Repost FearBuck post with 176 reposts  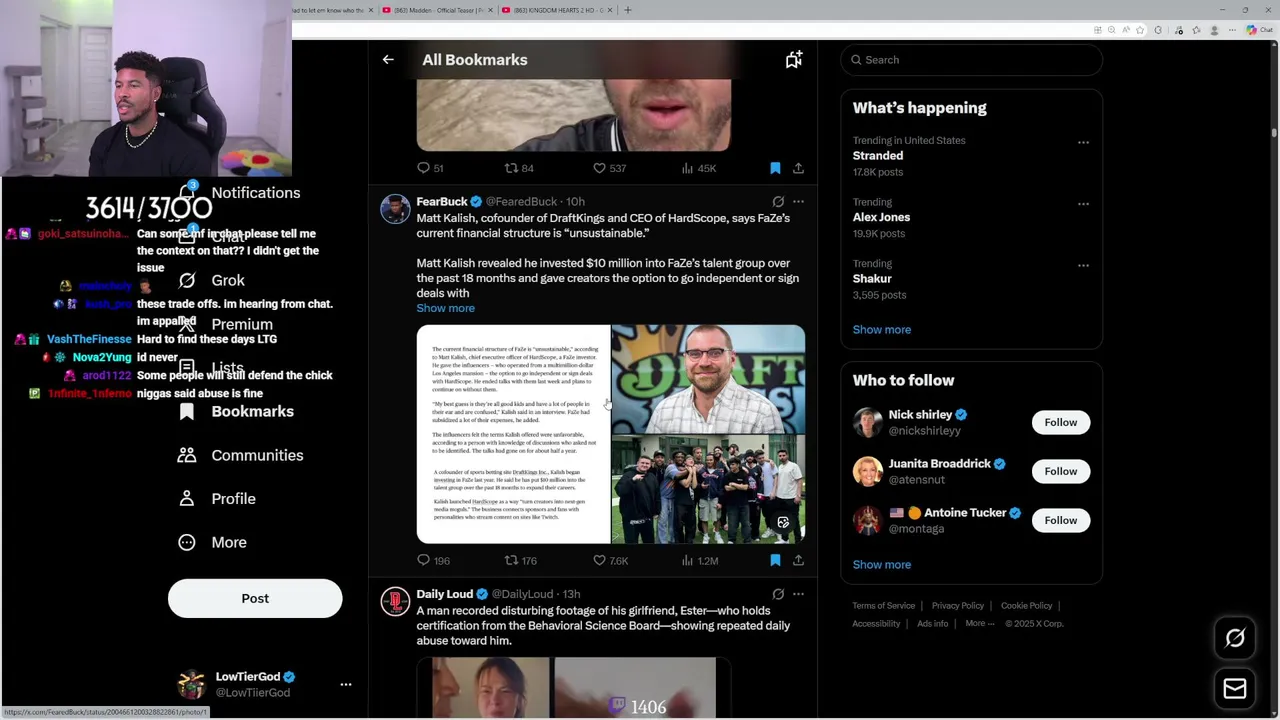[520, 561]
